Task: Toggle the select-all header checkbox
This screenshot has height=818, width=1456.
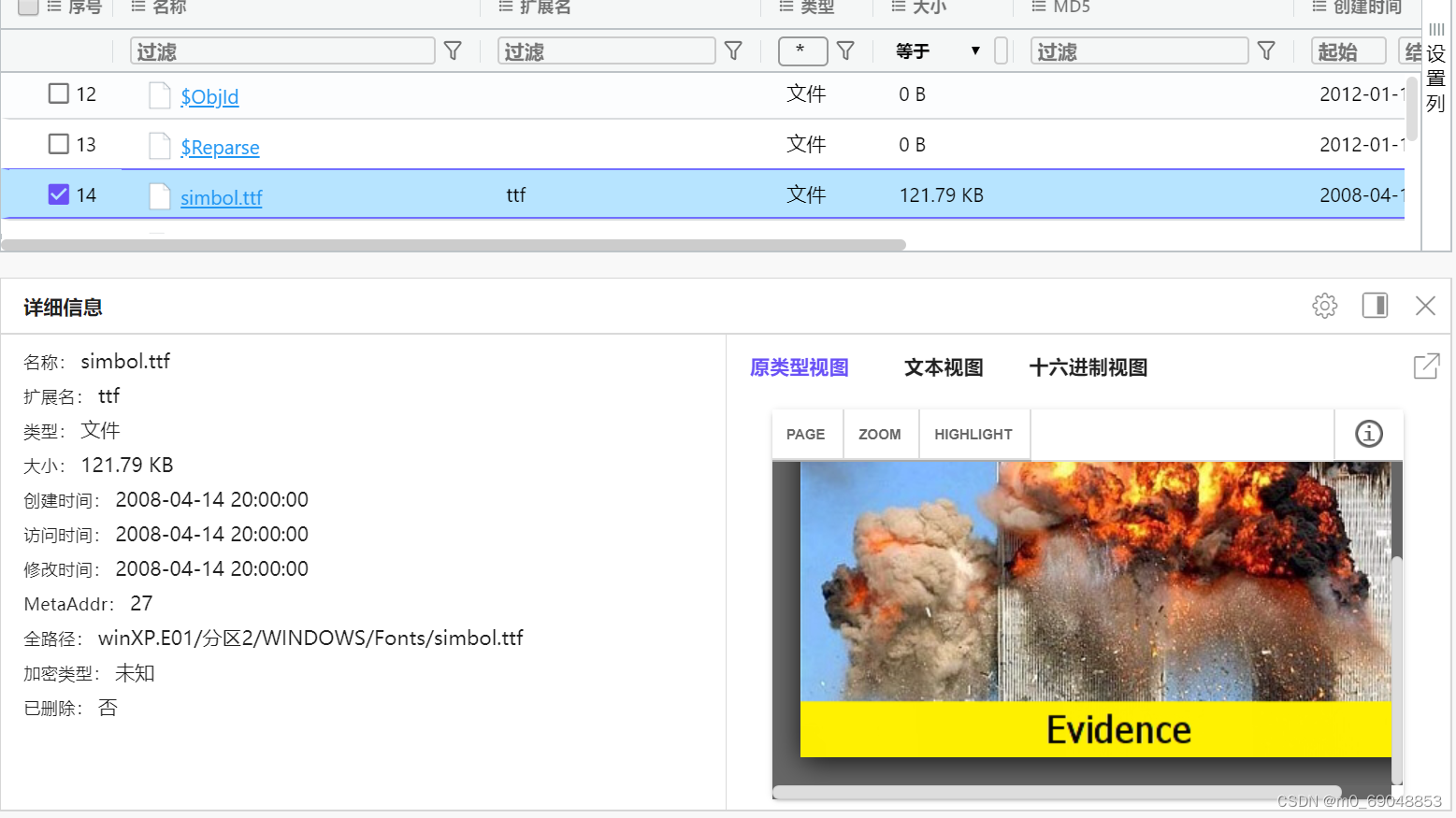Action: pyautogui.click(x=28, y=7)
